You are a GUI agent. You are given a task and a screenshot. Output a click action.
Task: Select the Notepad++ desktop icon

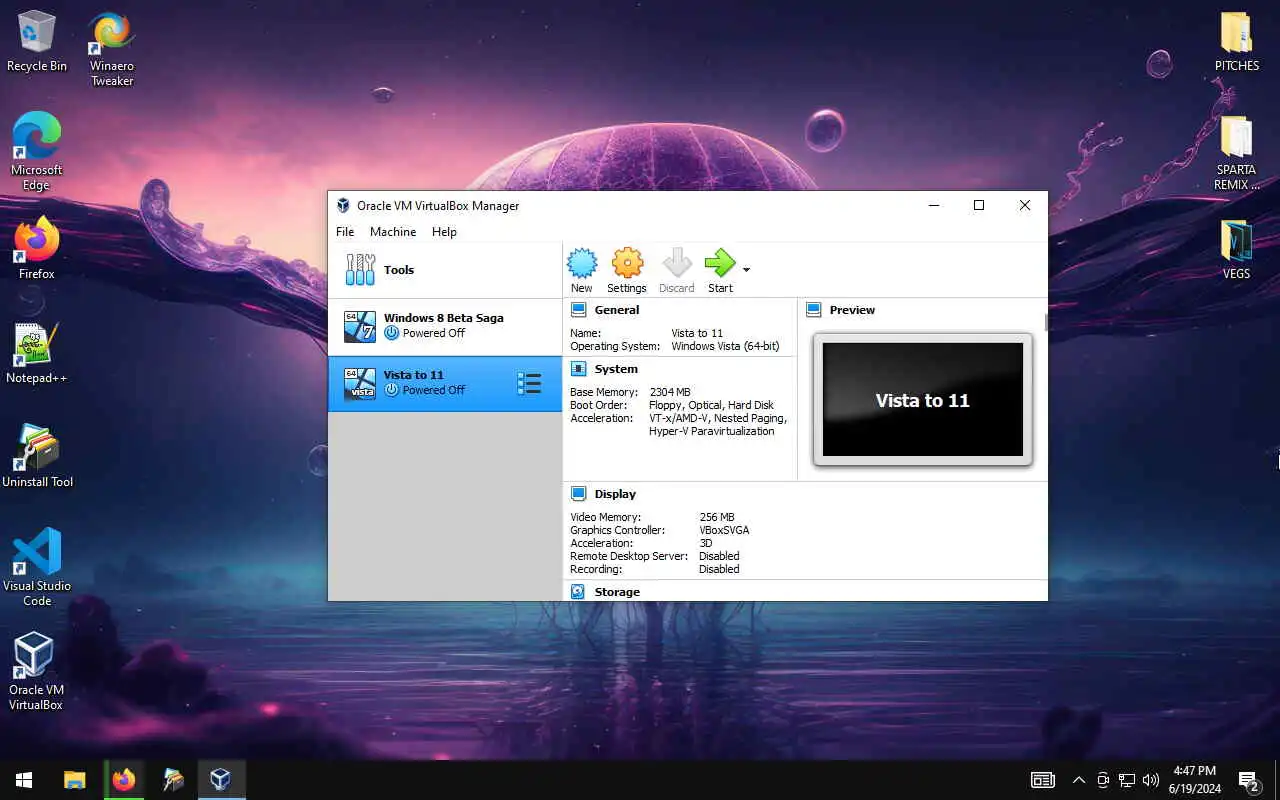[37, 353]
